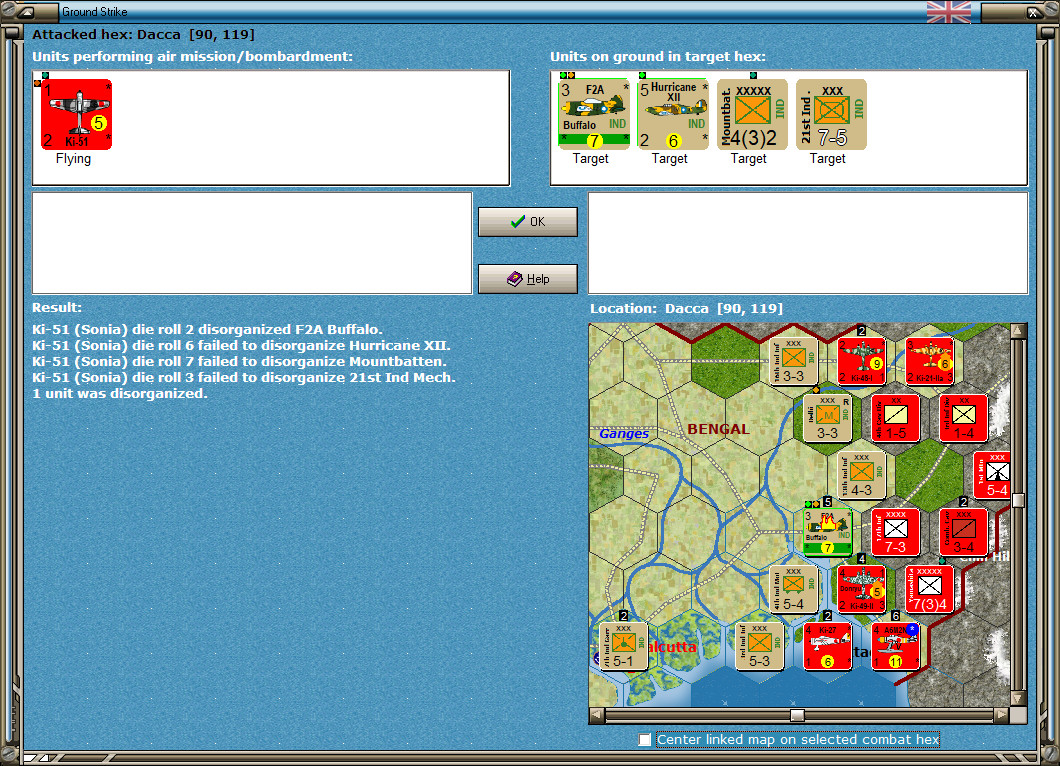Select the A6M2N floatplane fighter counter
The height and width of the screenshot is (766, 1060).
coord(895,646)
